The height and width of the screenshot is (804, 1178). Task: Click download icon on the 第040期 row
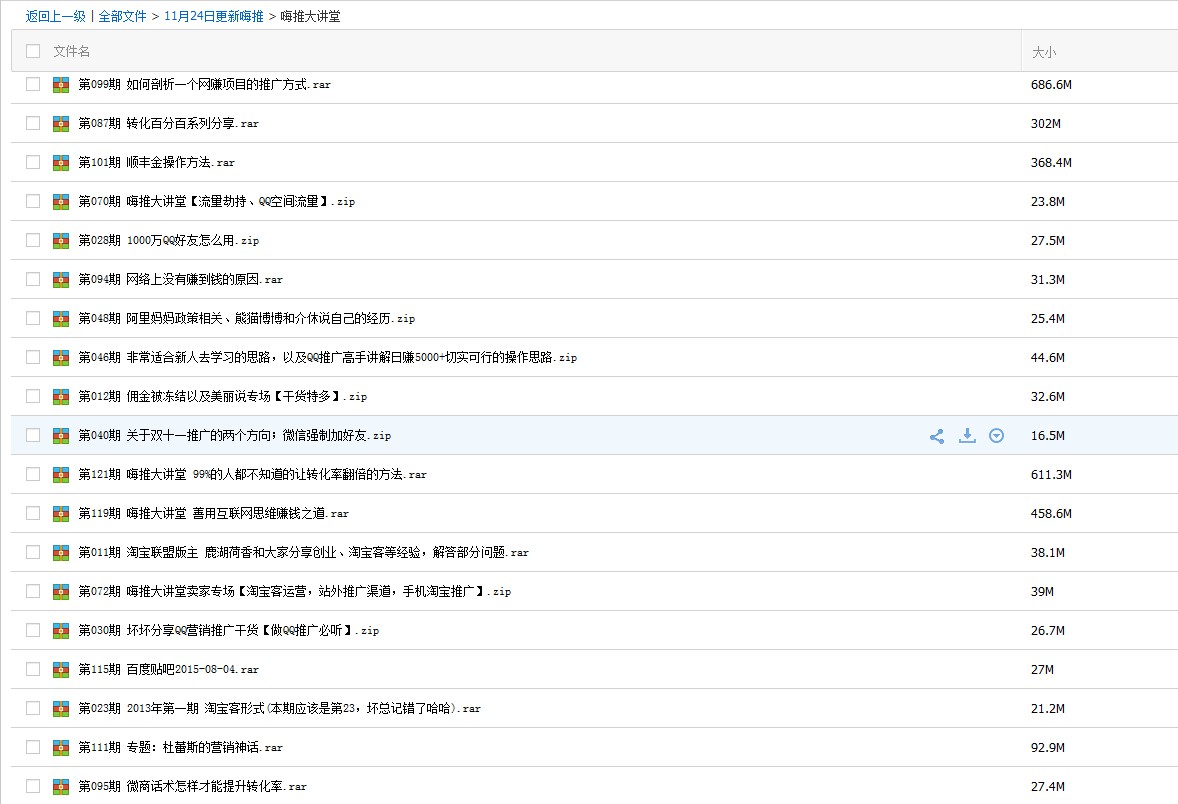click(967, 436)
